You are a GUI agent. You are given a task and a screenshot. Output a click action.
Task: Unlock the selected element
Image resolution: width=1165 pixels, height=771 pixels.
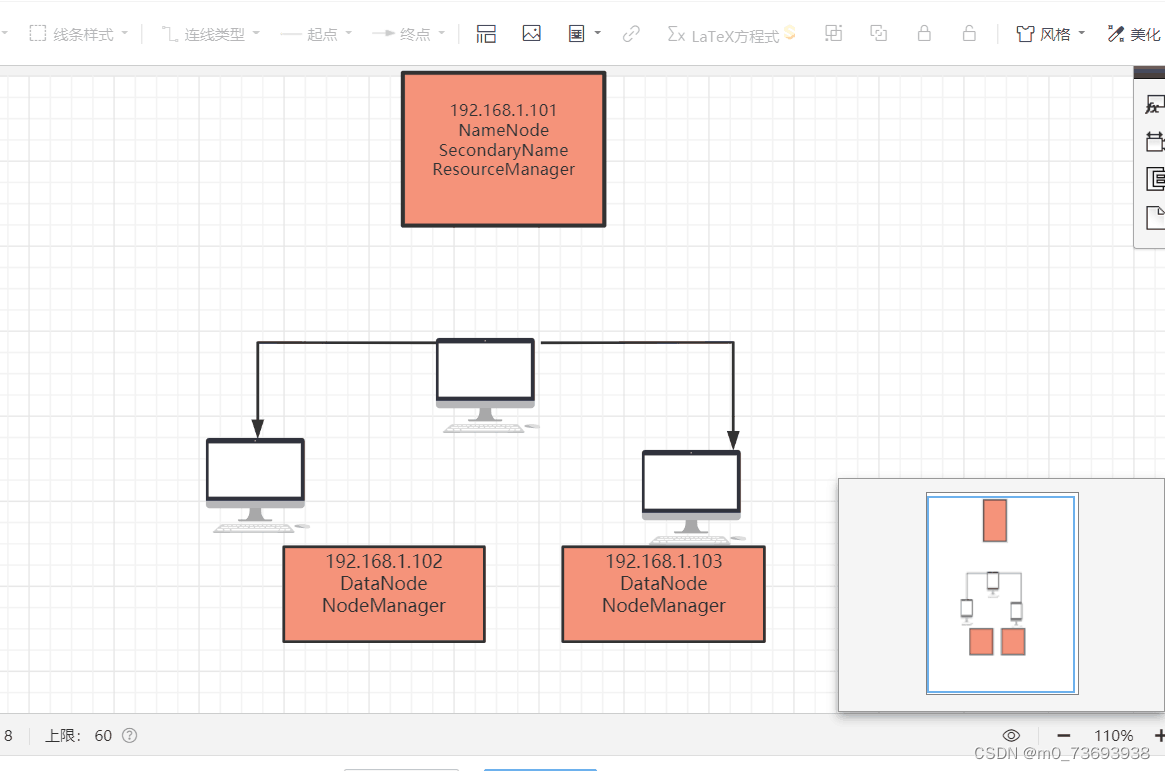[x=969, y=33]
